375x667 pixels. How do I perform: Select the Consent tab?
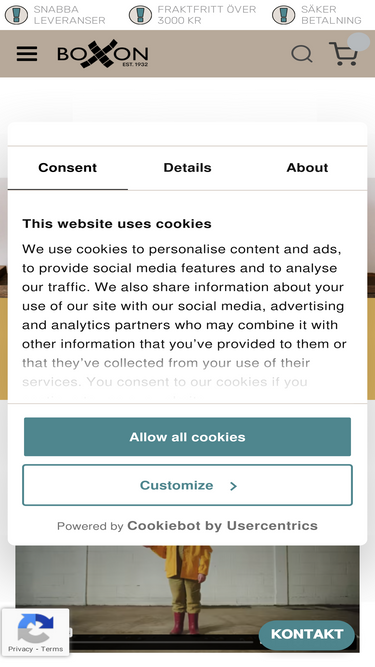click(68, 168)
